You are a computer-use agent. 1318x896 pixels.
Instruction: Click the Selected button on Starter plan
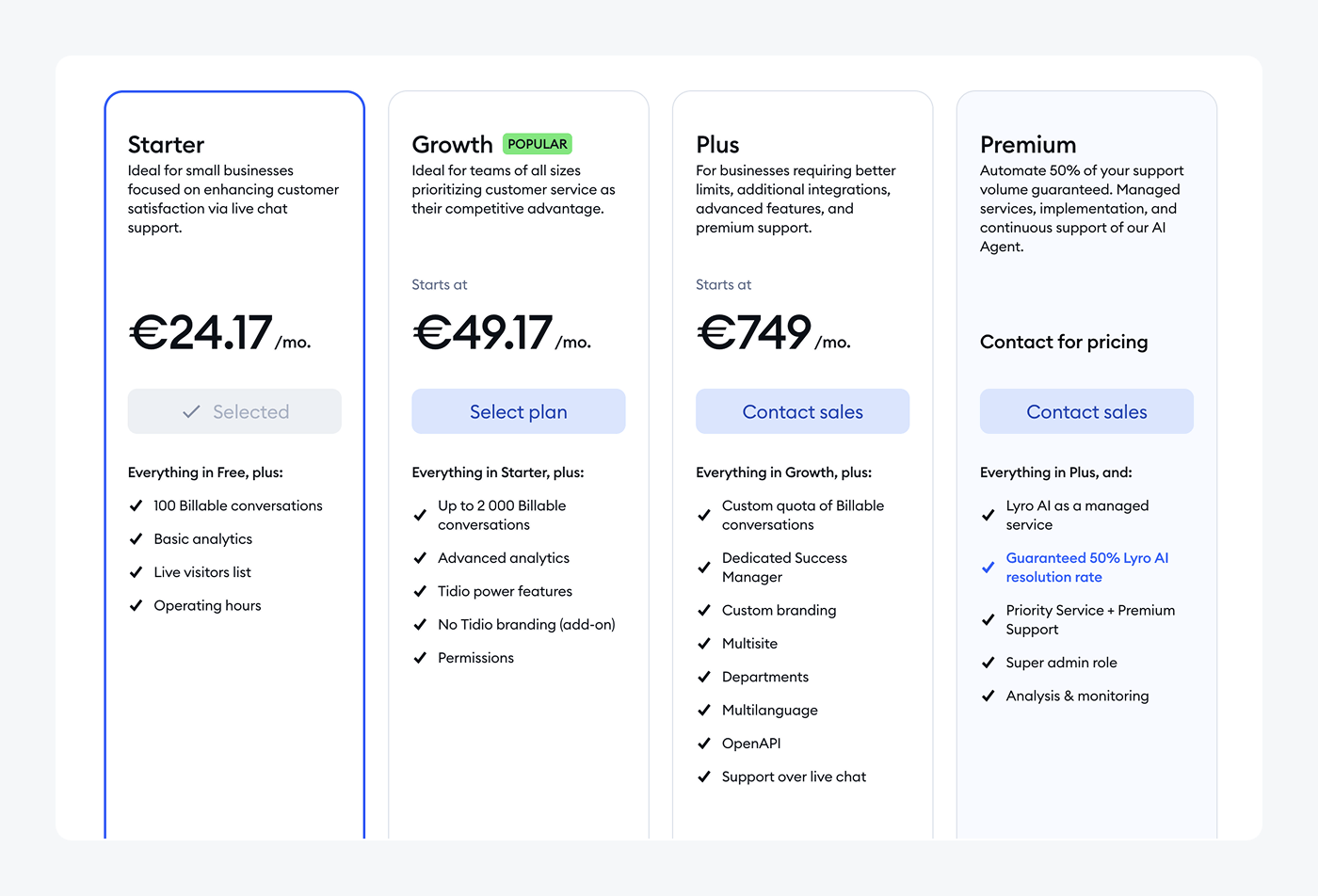234,411
